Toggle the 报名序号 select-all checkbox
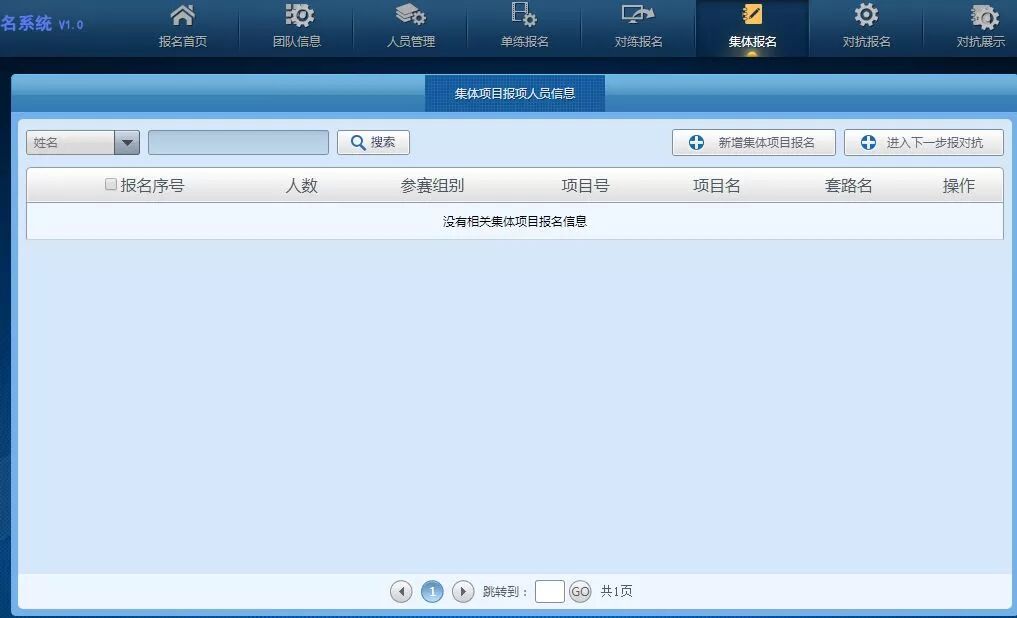This screenshot has height=618, width=1017. 111,185
